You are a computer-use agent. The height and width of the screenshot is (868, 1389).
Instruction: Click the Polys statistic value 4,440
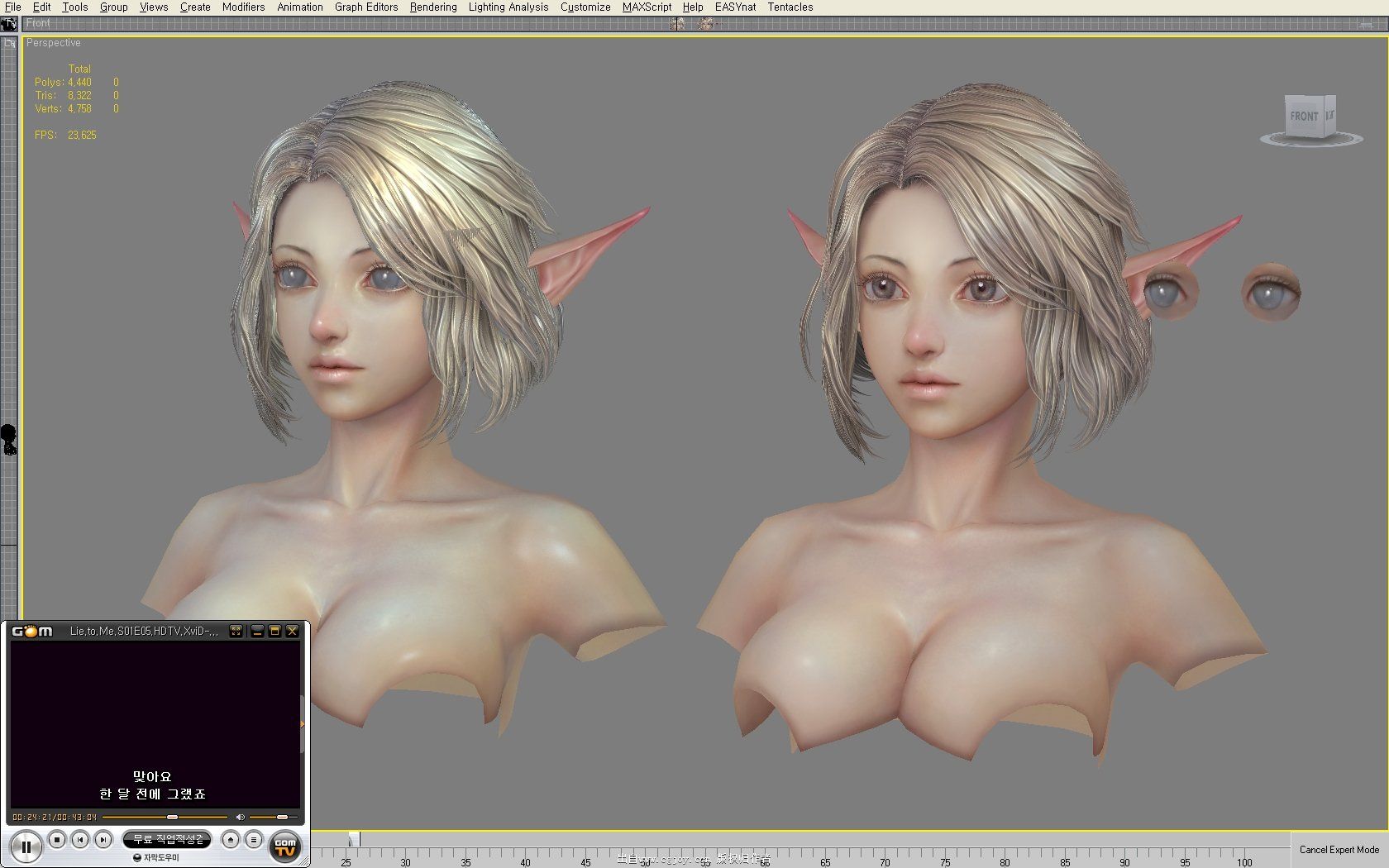point(79,83)
